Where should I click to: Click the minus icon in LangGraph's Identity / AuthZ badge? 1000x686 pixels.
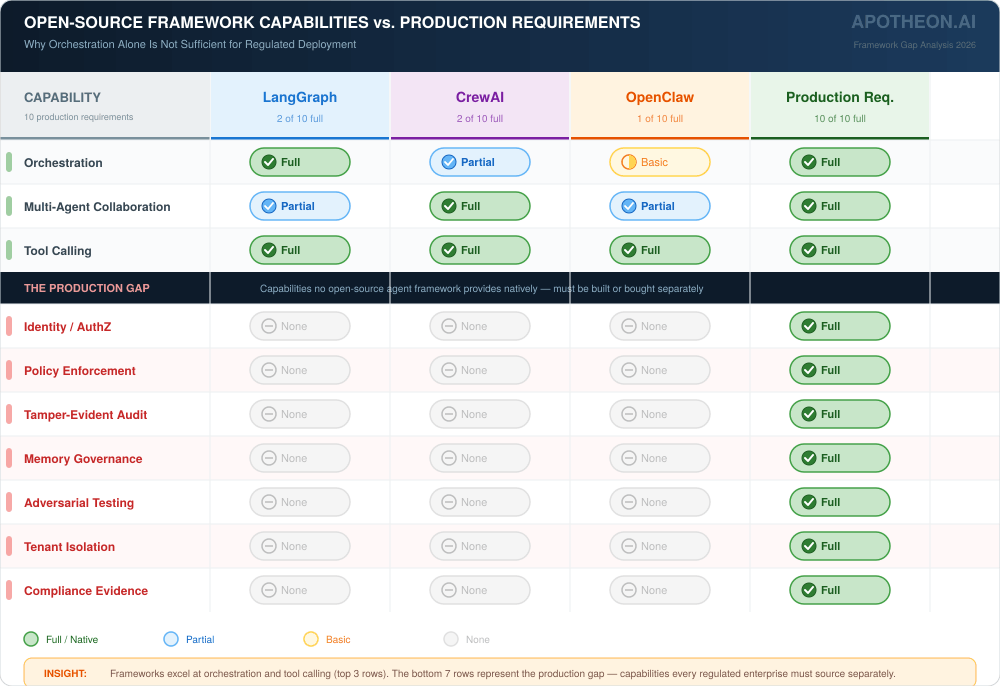(268, 326)
